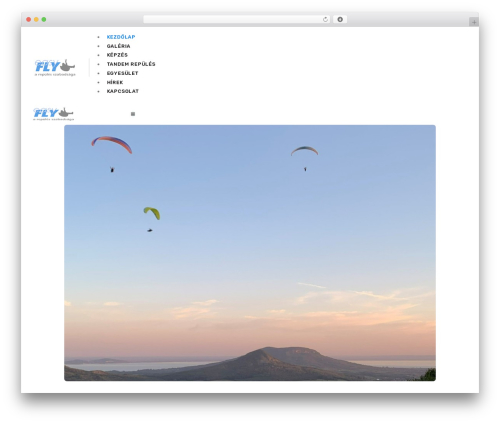Minimize window with yellow button

click(x=36, y=20)
